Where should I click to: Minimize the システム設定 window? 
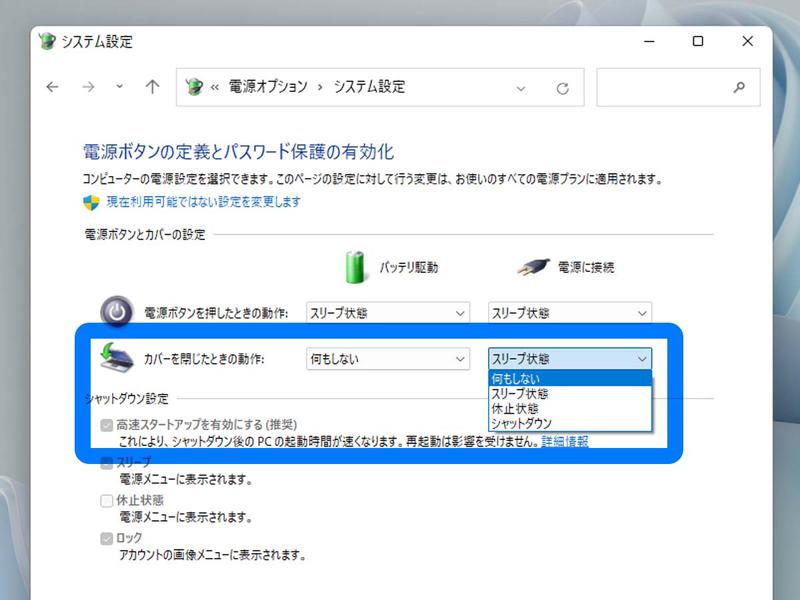(x=649, y=41)
